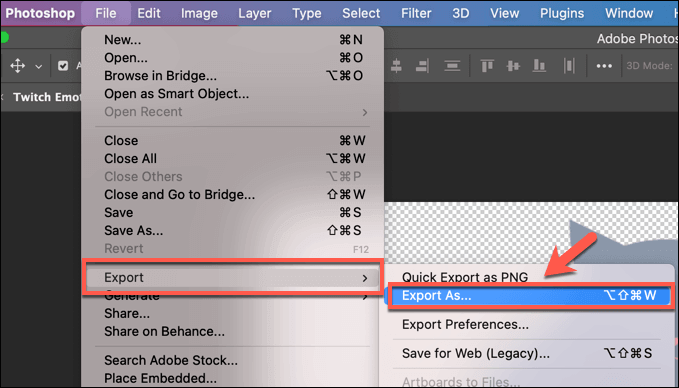Switch to the Twitch Emote document tab
679x388 pixels.
[46, 97]
